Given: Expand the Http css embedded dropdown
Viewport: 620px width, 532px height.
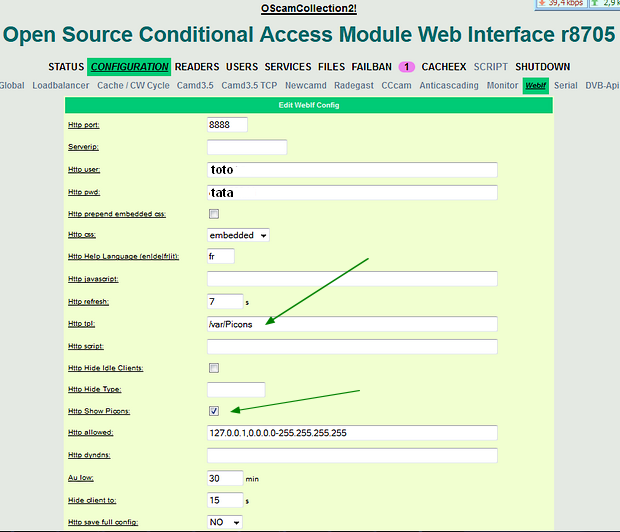Looking at the screenshot, I should [x=238, y=235].
